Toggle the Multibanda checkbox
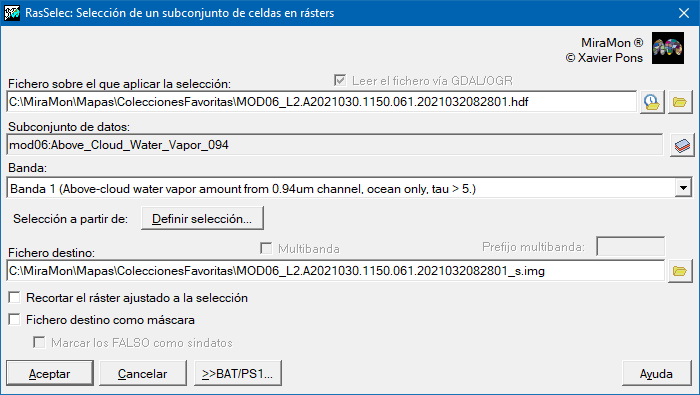 (x=266, y=248)
